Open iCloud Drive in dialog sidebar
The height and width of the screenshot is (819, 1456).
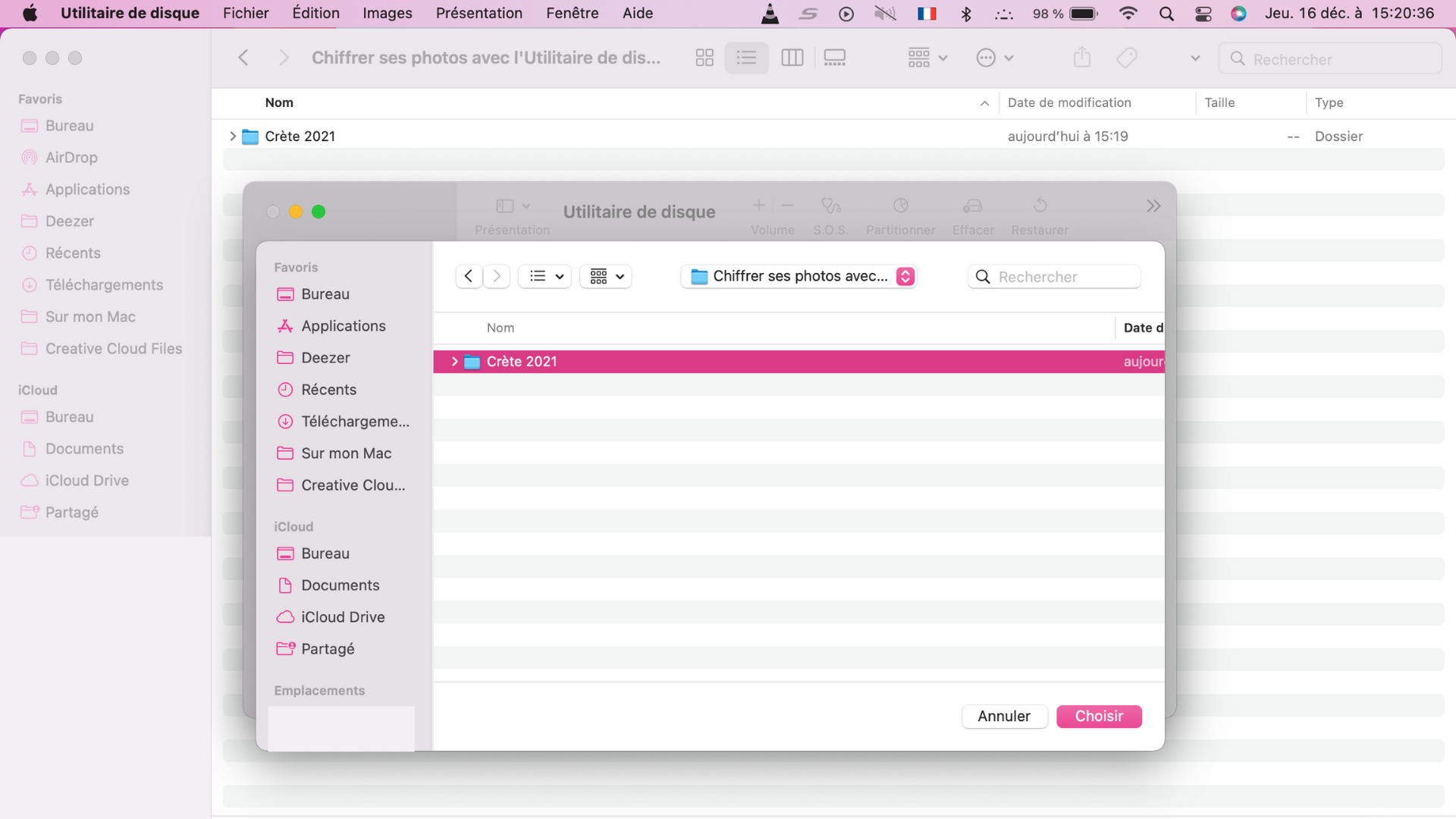tap(342, 617)
